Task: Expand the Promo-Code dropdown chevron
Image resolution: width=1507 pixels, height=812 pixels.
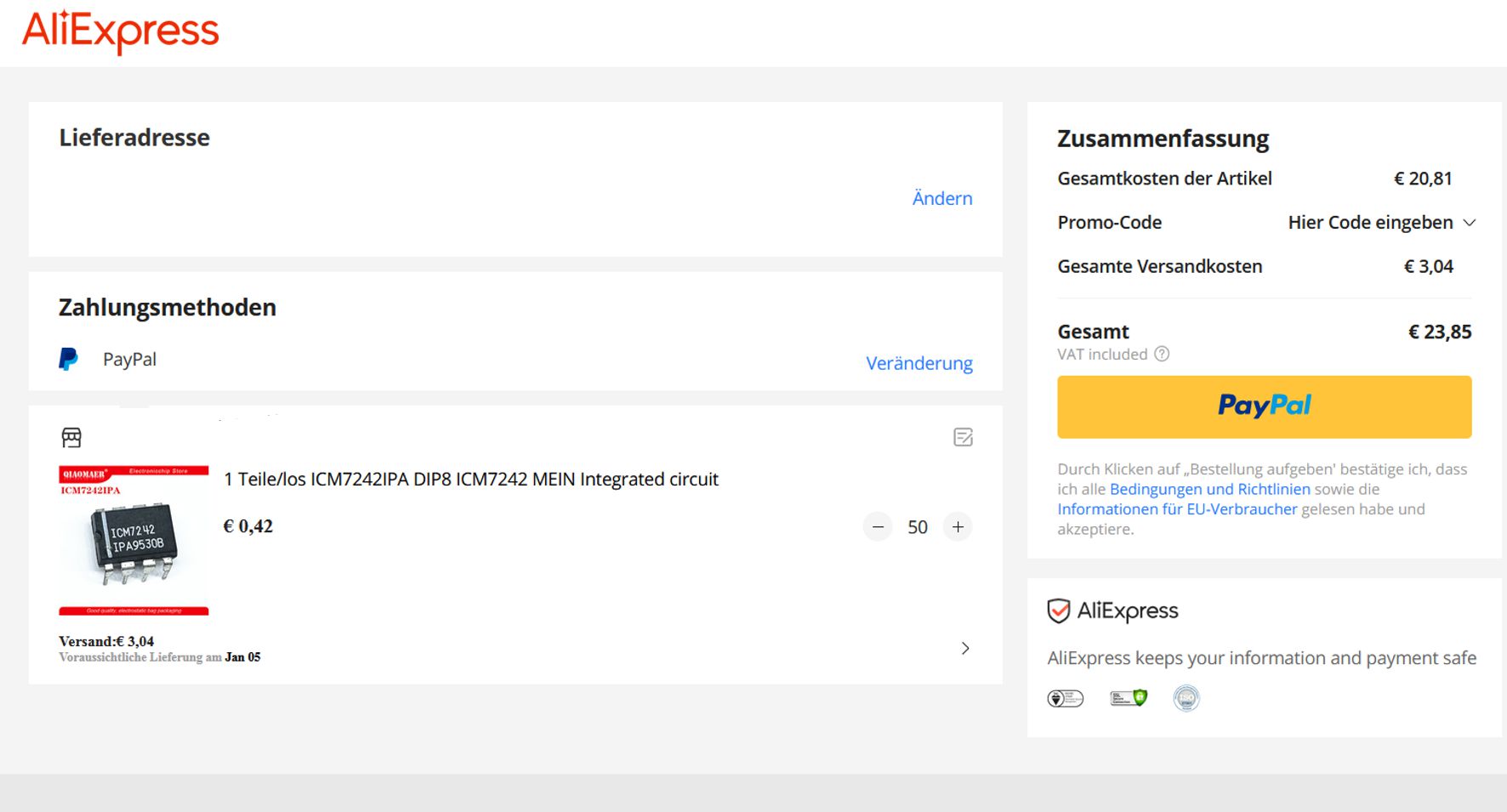Action: [1469, 223]
